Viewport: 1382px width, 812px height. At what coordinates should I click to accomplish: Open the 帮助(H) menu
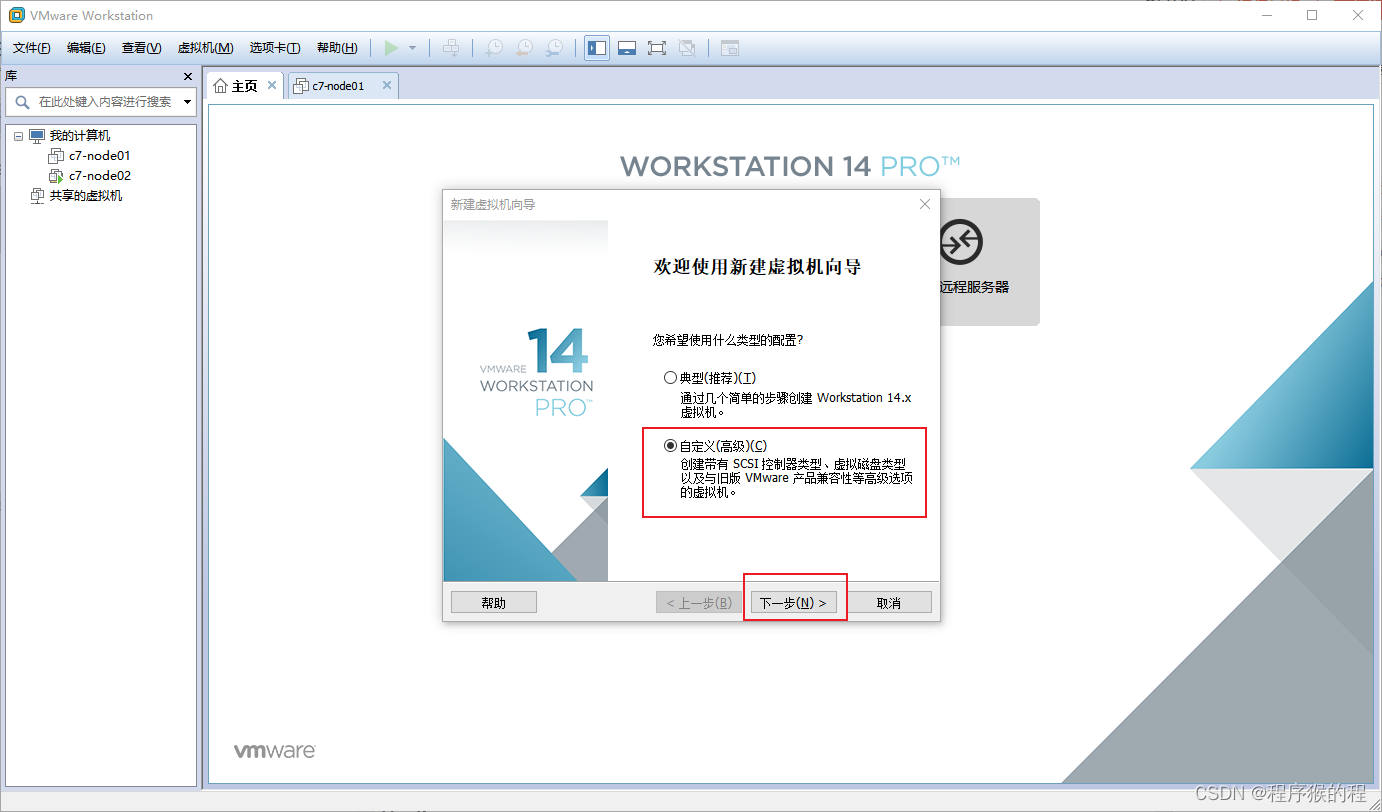pos(337,48)
